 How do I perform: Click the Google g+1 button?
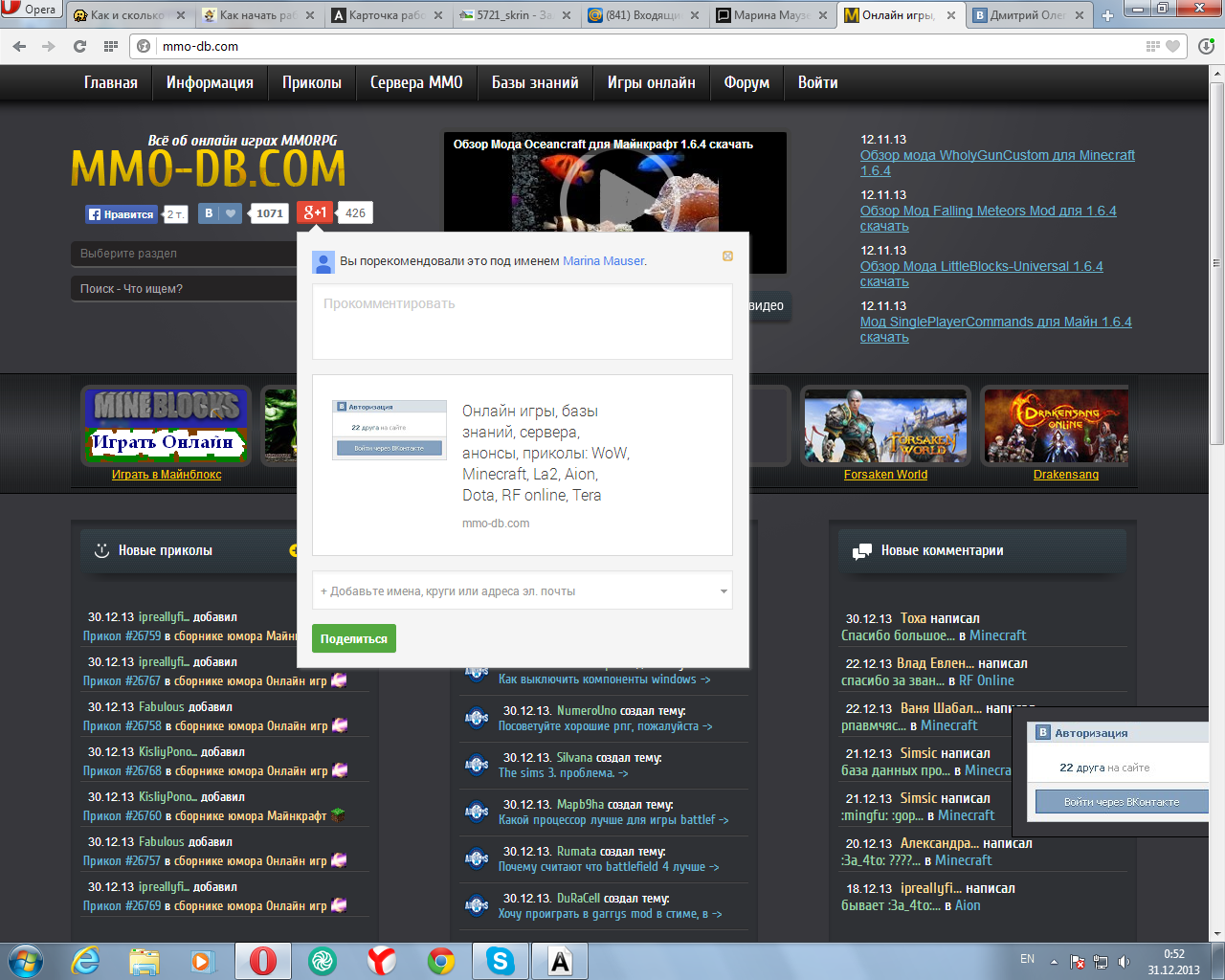click(315, 212)
